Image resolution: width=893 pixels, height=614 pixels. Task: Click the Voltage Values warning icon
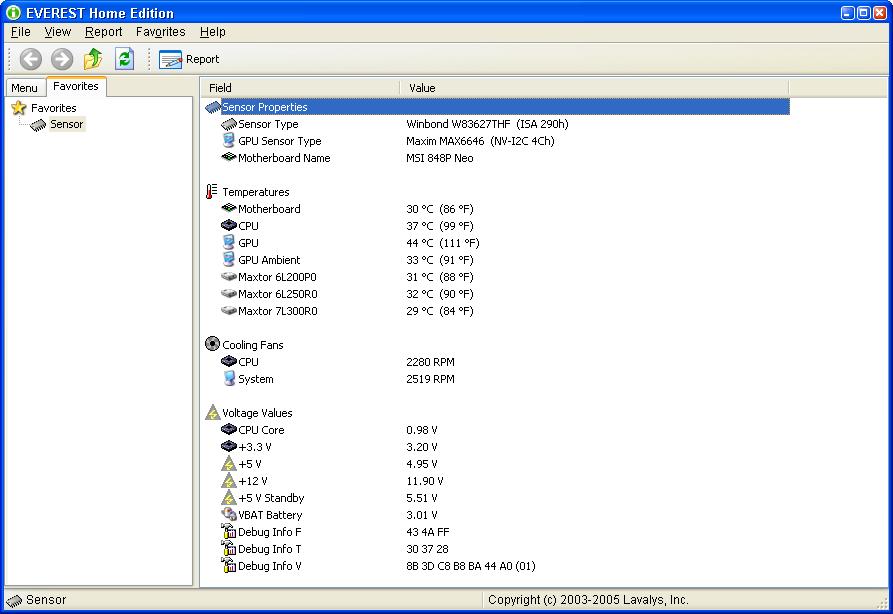coord(213,412)
